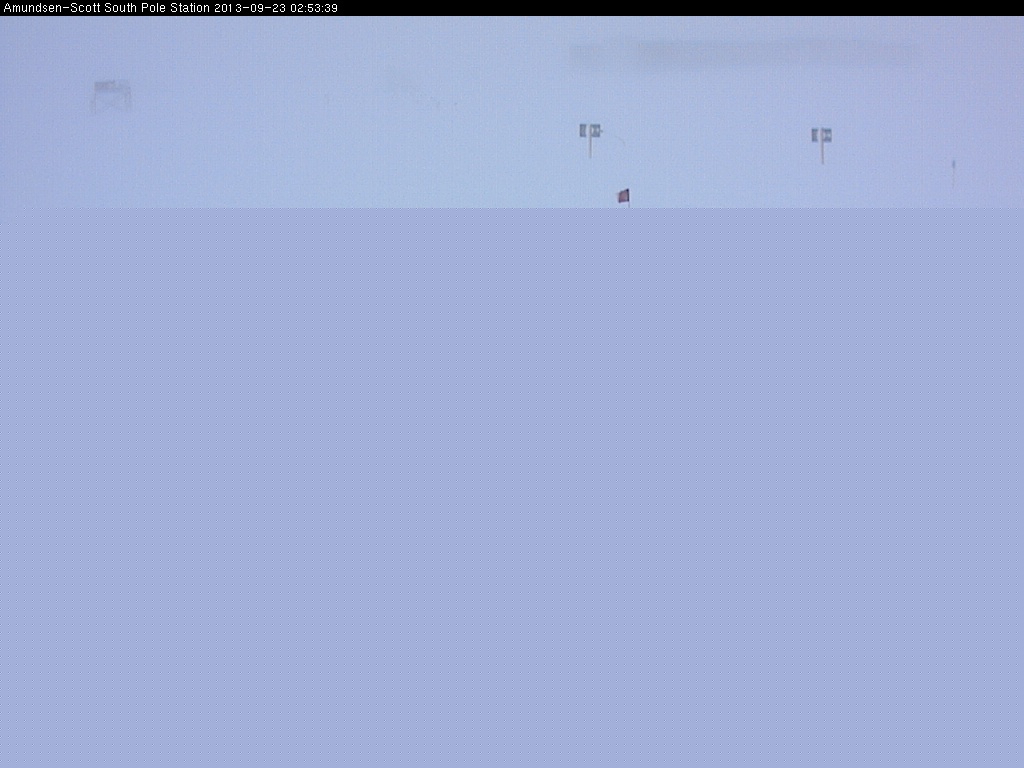
Task: Click the curved wire beside left signpost
Action: coord(618,142)
